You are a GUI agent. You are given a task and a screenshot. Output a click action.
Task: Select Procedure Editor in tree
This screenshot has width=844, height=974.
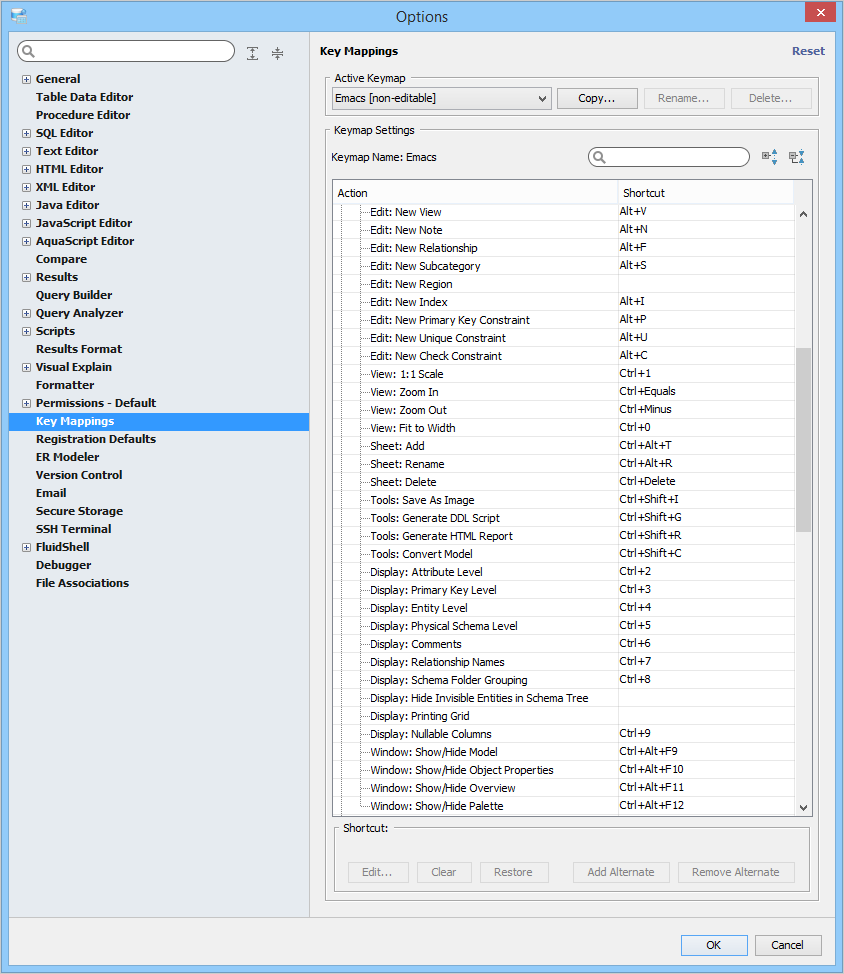click(83, 116)
